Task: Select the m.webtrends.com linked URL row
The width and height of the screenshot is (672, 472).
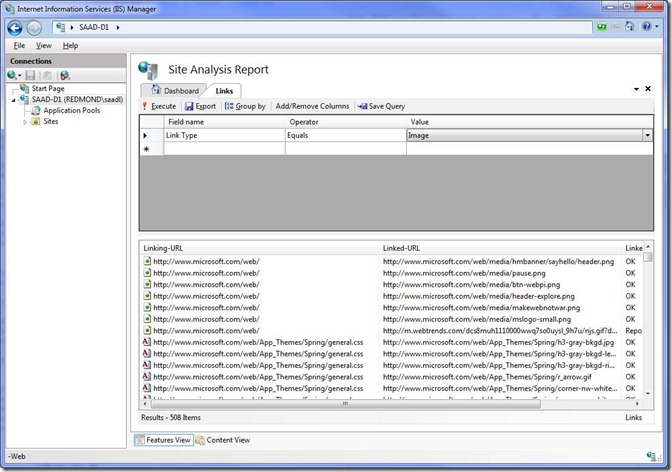Action: point(500,331)
